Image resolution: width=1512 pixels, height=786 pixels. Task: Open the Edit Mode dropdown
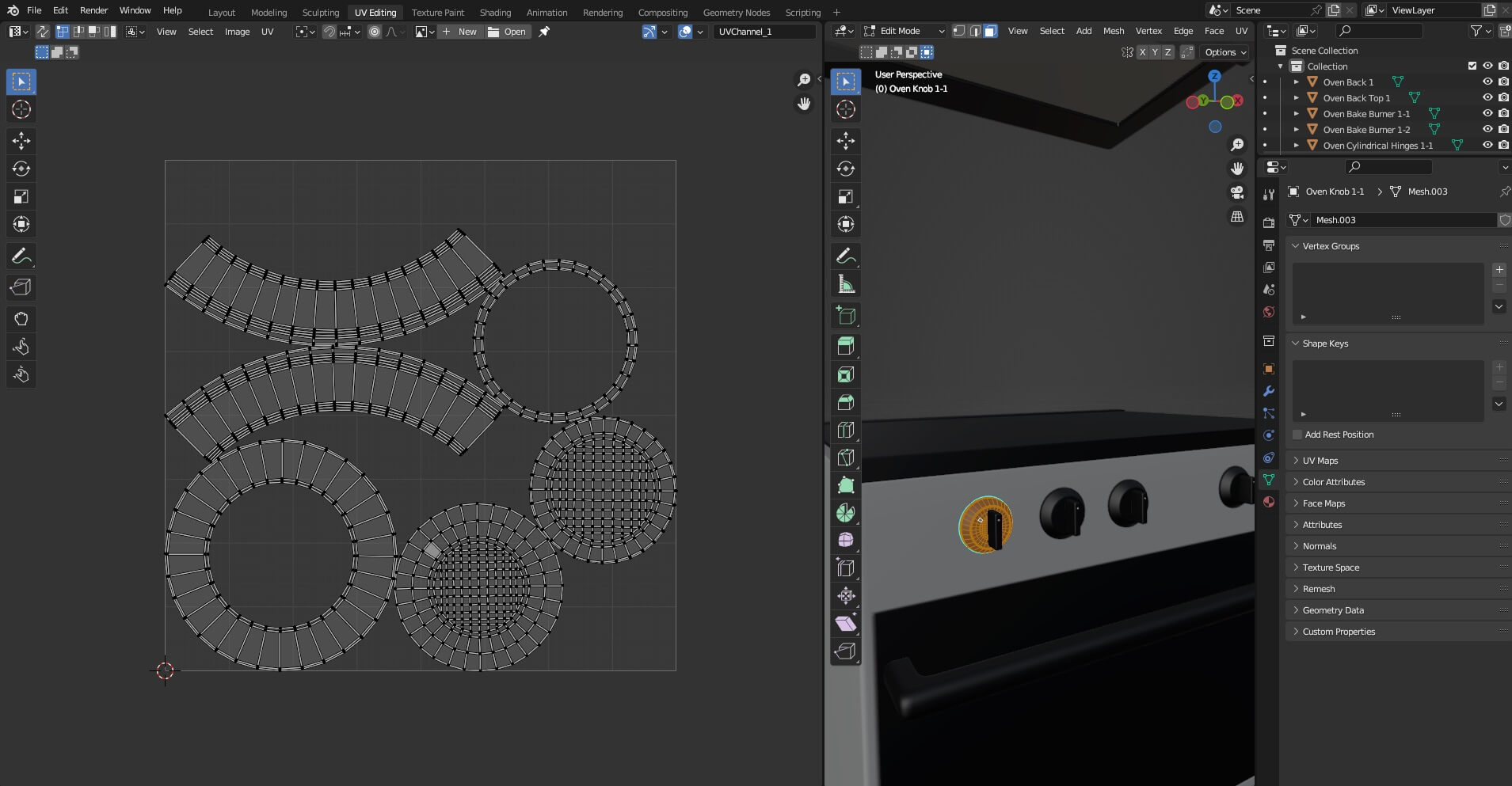tap(904, 31)
